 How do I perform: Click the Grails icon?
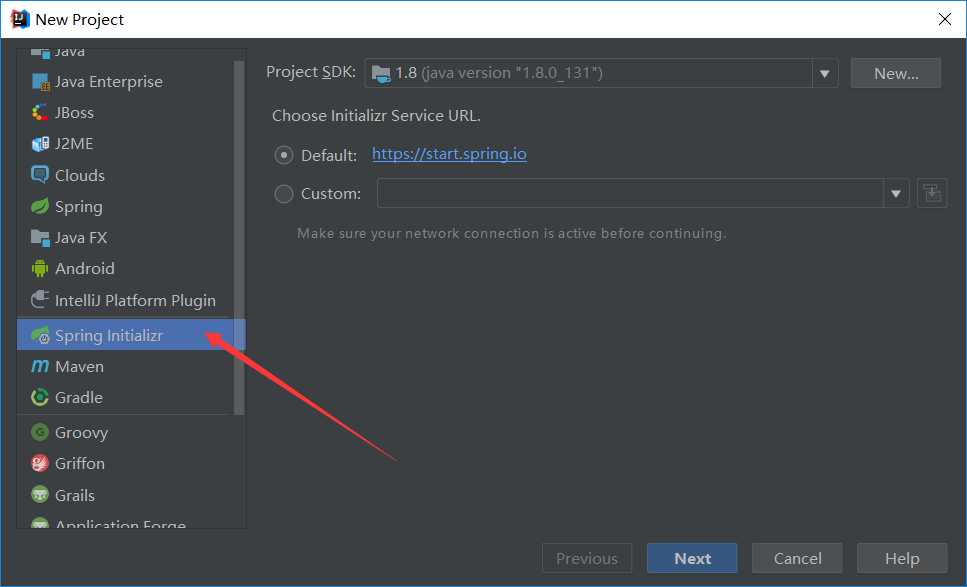tap(40, 495)
